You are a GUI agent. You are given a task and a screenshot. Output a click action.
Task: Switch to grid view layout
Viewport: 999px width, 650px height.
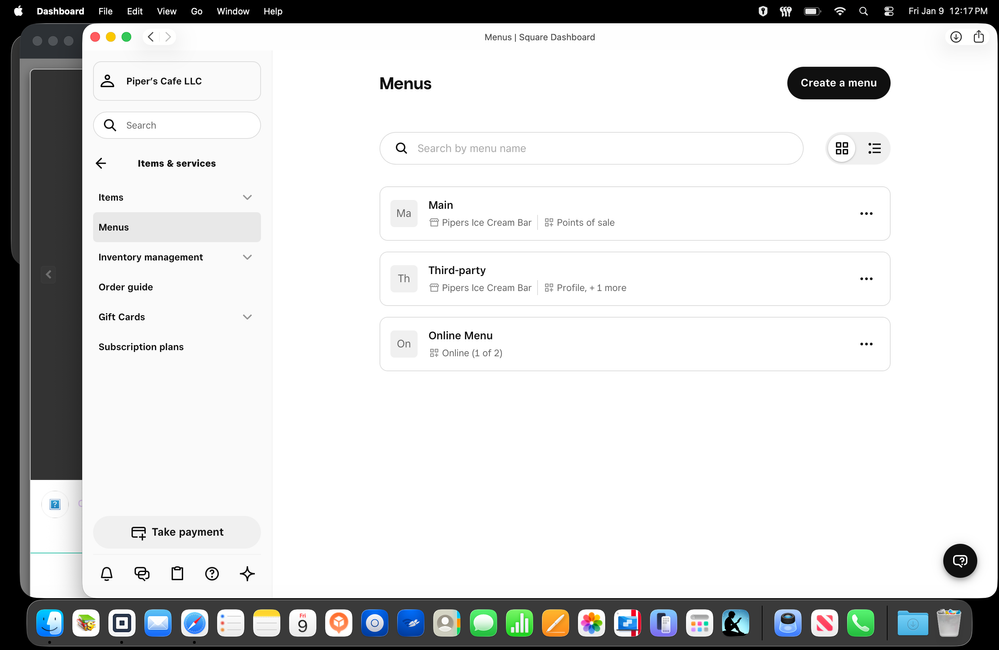[842, 148]
